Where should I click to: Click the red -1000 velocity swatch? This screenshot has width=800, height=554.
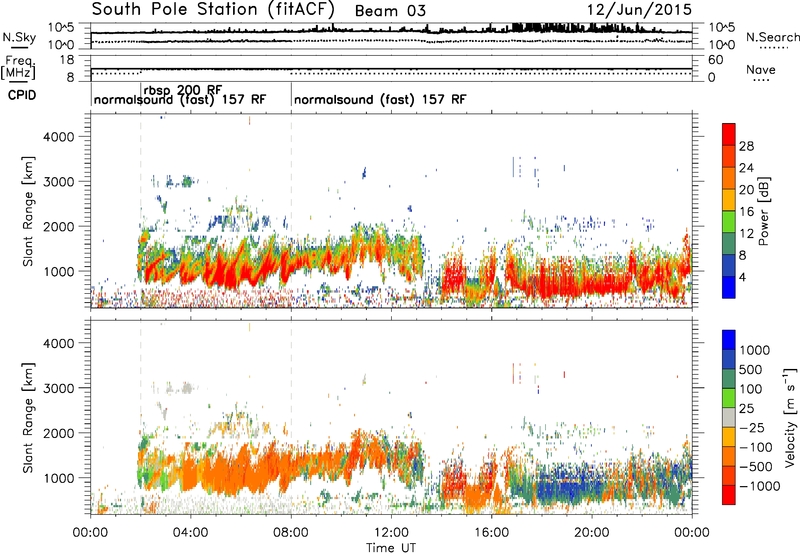click(729, 495)
